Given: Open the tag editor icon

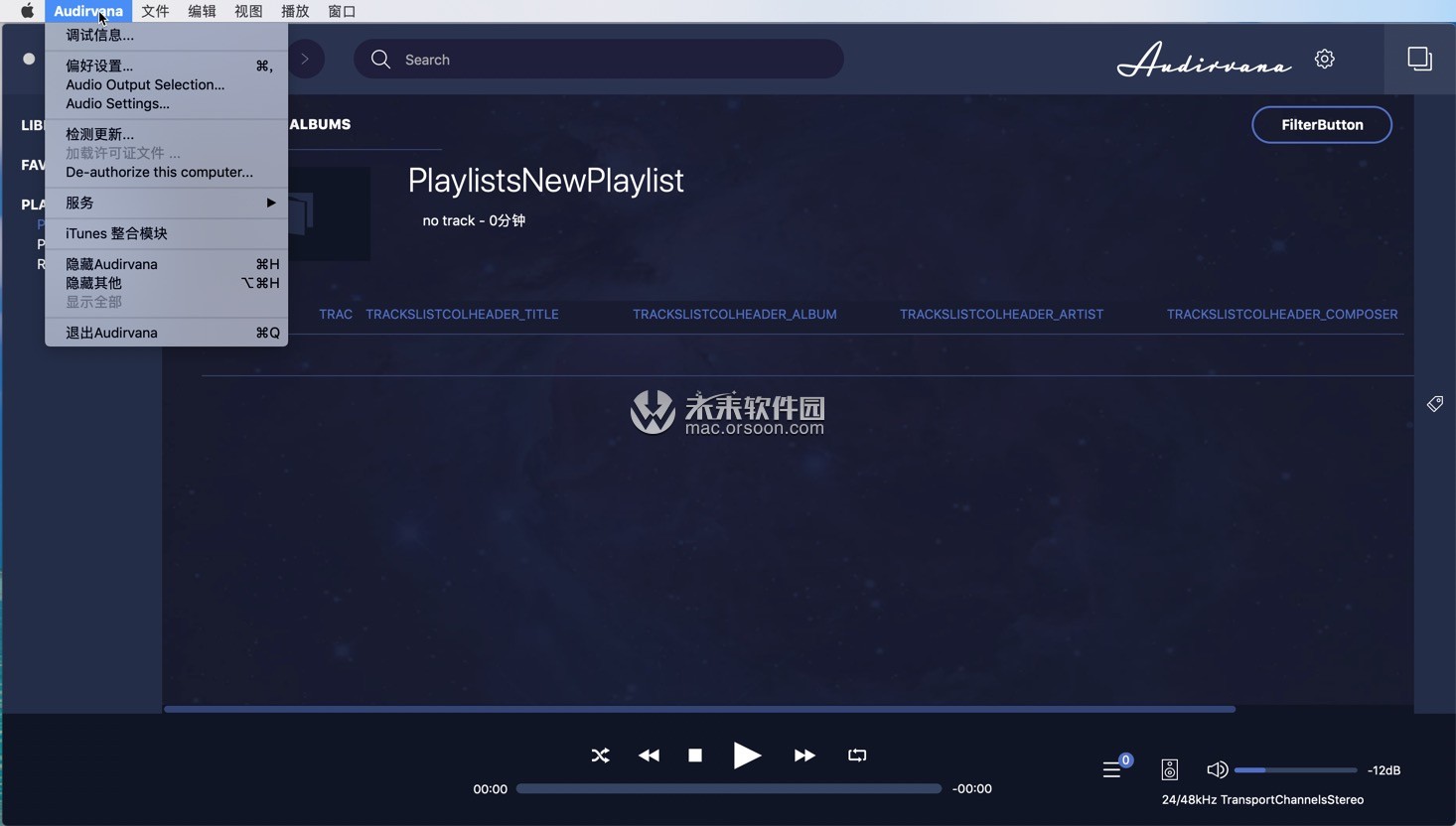Looking at the screenshot, I should coord(1435,403).
